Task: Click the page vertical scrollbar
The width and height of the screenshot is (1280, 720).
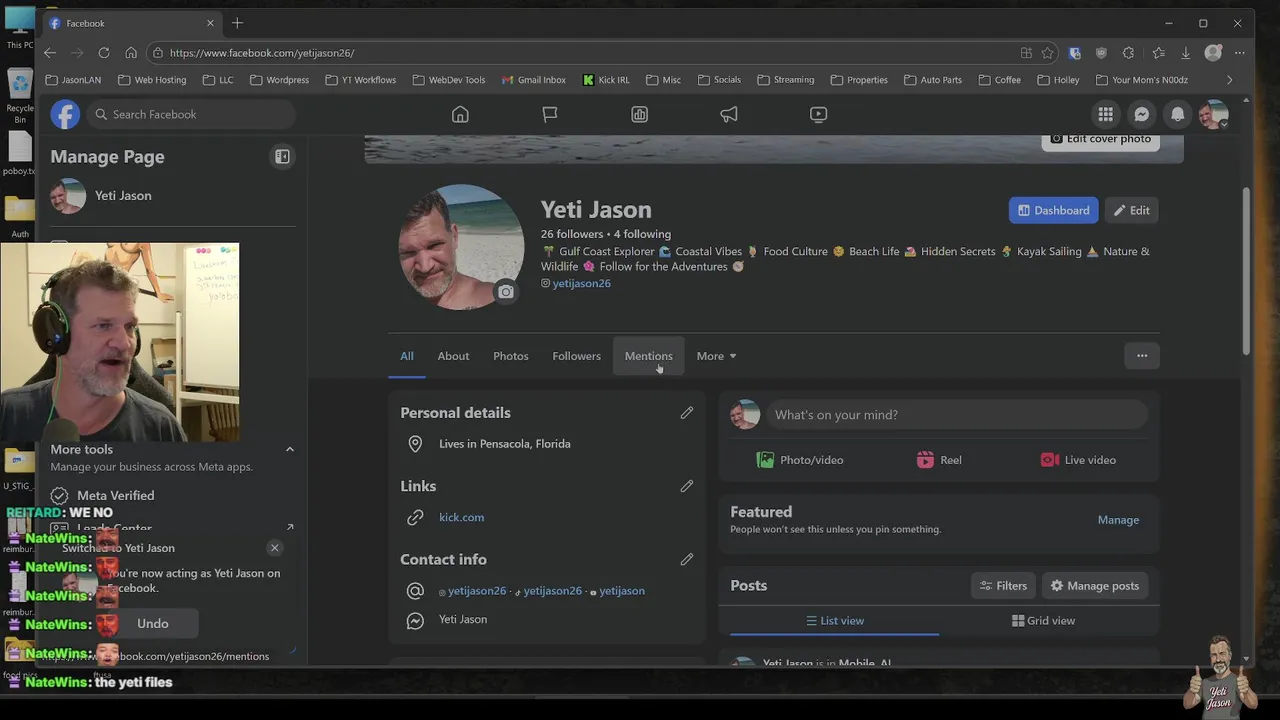Action: (1246, 270)
